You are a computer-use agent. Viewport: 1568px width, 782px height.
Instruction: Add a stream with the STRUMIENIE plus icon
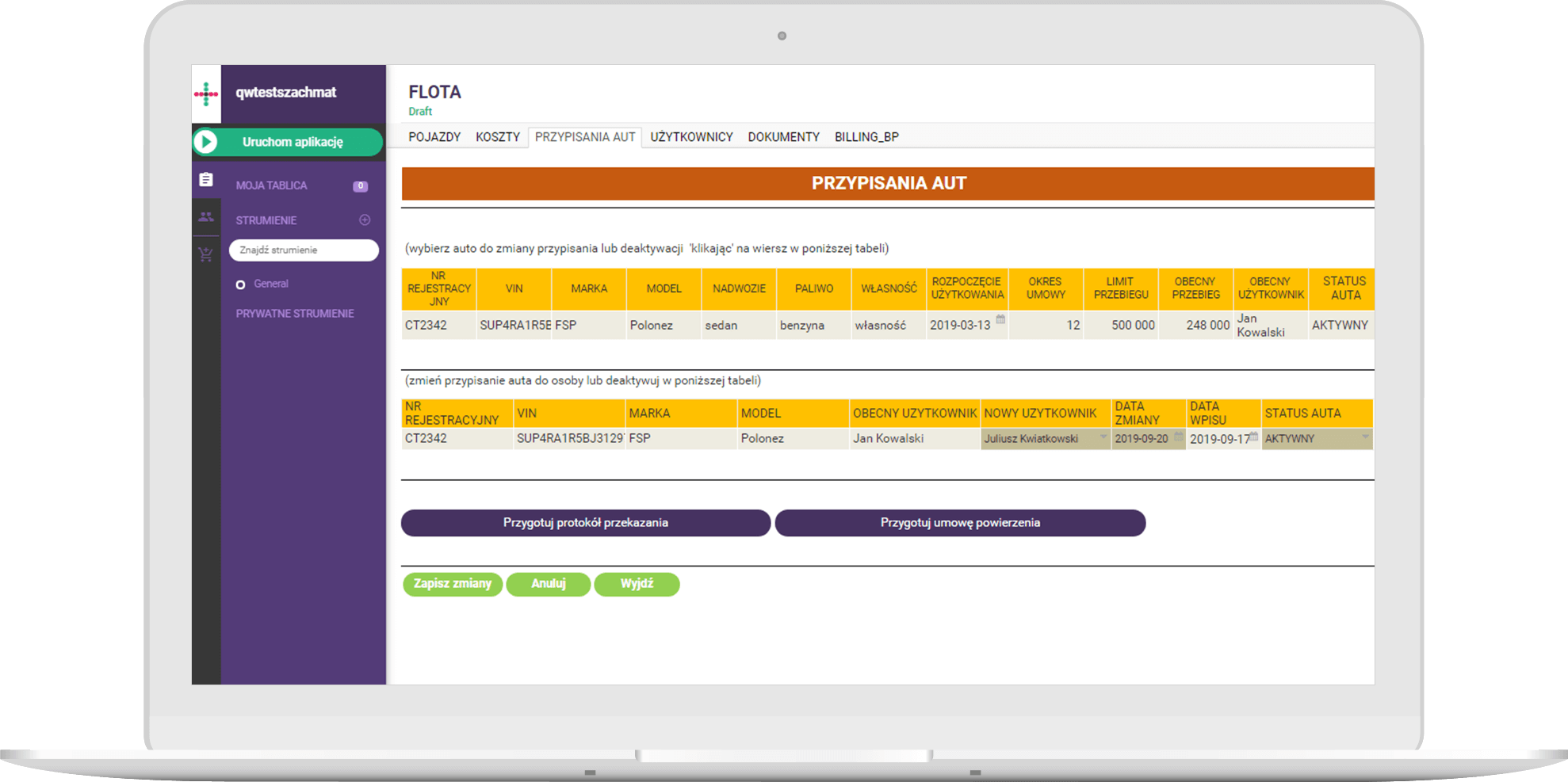pyautogui.click(x=365, y=220)
